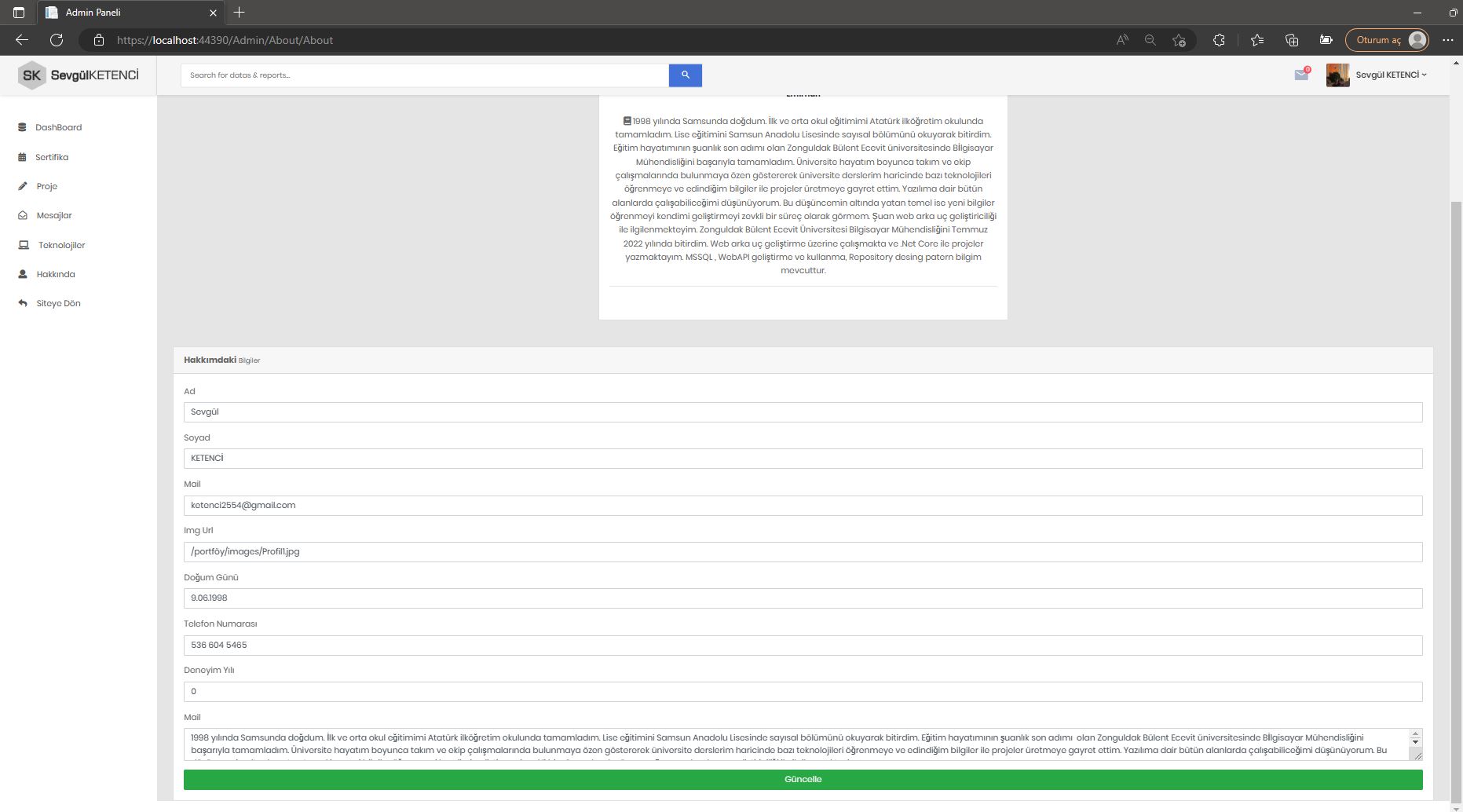Click the Soyad field containing KETENCİ
Image resolution: width=1463 pixels, height=812 pixels.
[x=803, y=459]
